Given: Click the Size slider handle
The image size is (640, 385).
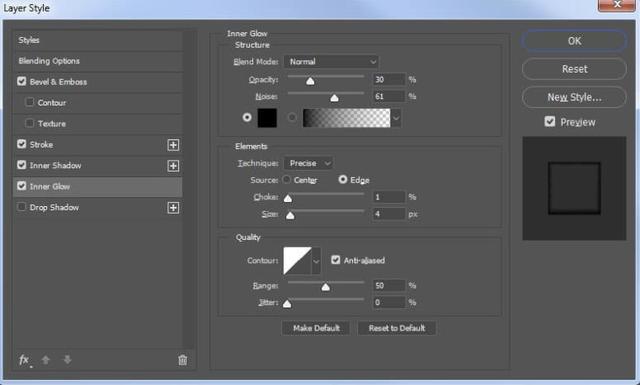Looking at the screenshot, I should point(290,215).
